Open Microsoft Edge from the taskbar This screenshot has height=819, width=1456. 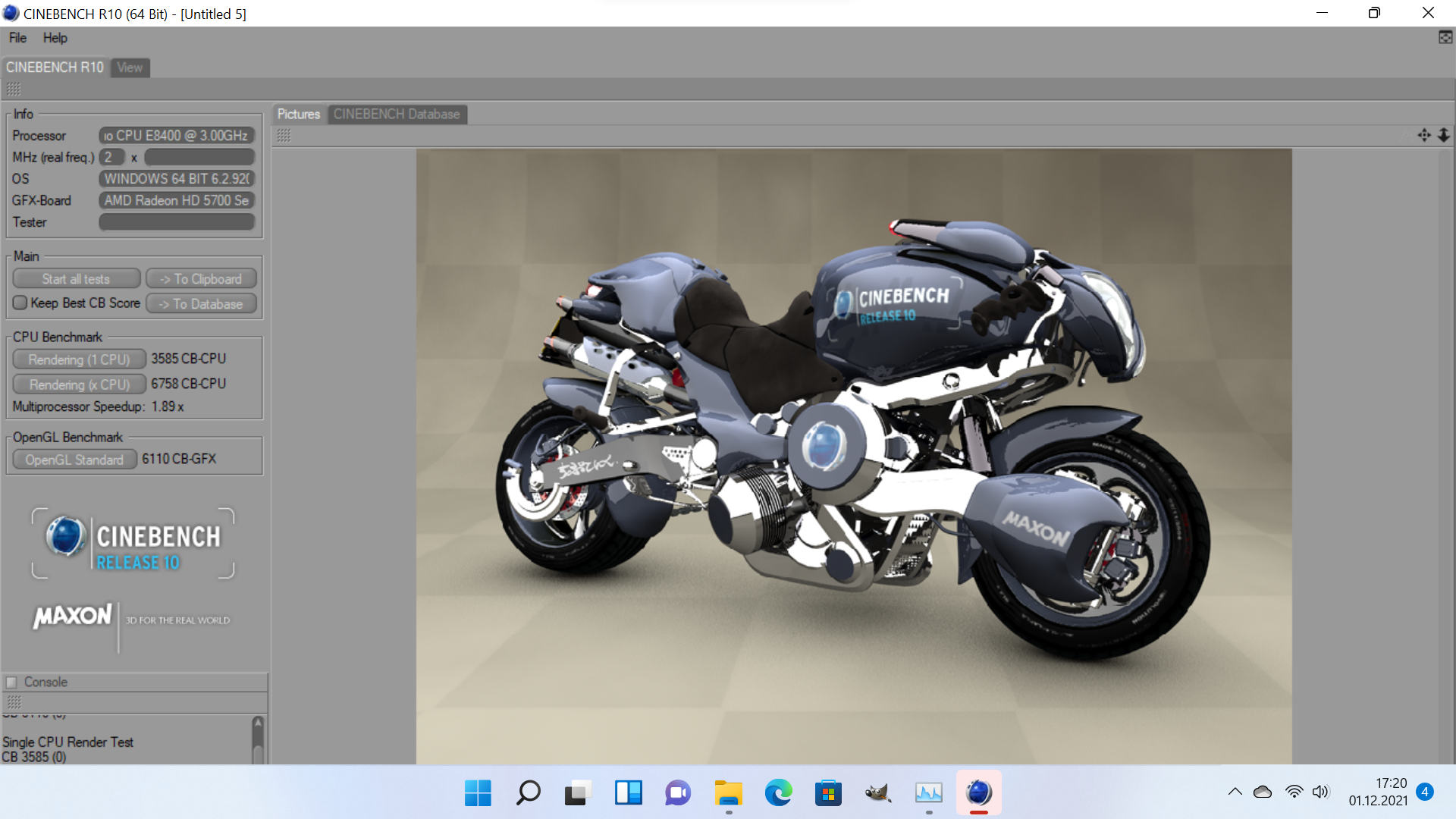click(778, 793)
